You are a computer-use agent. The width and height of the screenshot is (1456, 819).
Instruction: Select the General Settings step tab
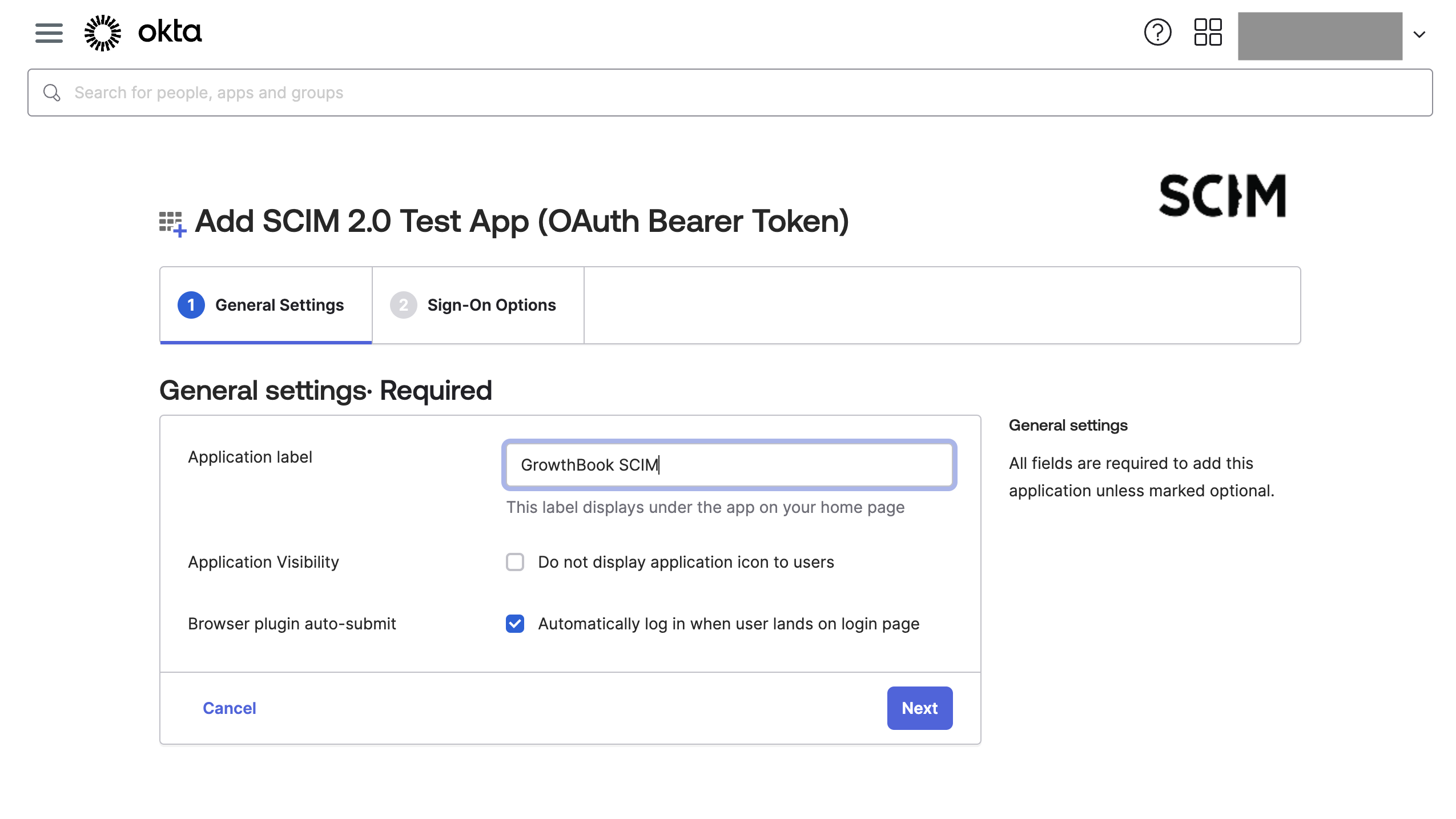tap(266, 305)
